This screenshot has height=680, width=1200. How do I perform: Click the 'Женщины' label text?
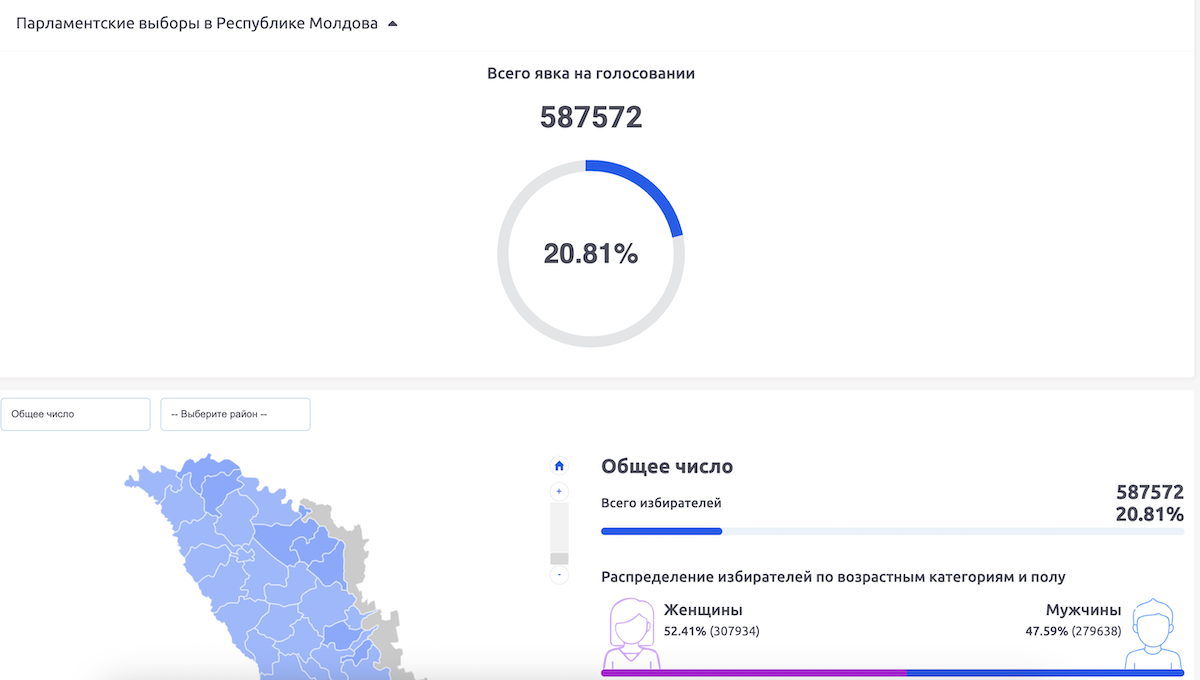click(703, 610)
